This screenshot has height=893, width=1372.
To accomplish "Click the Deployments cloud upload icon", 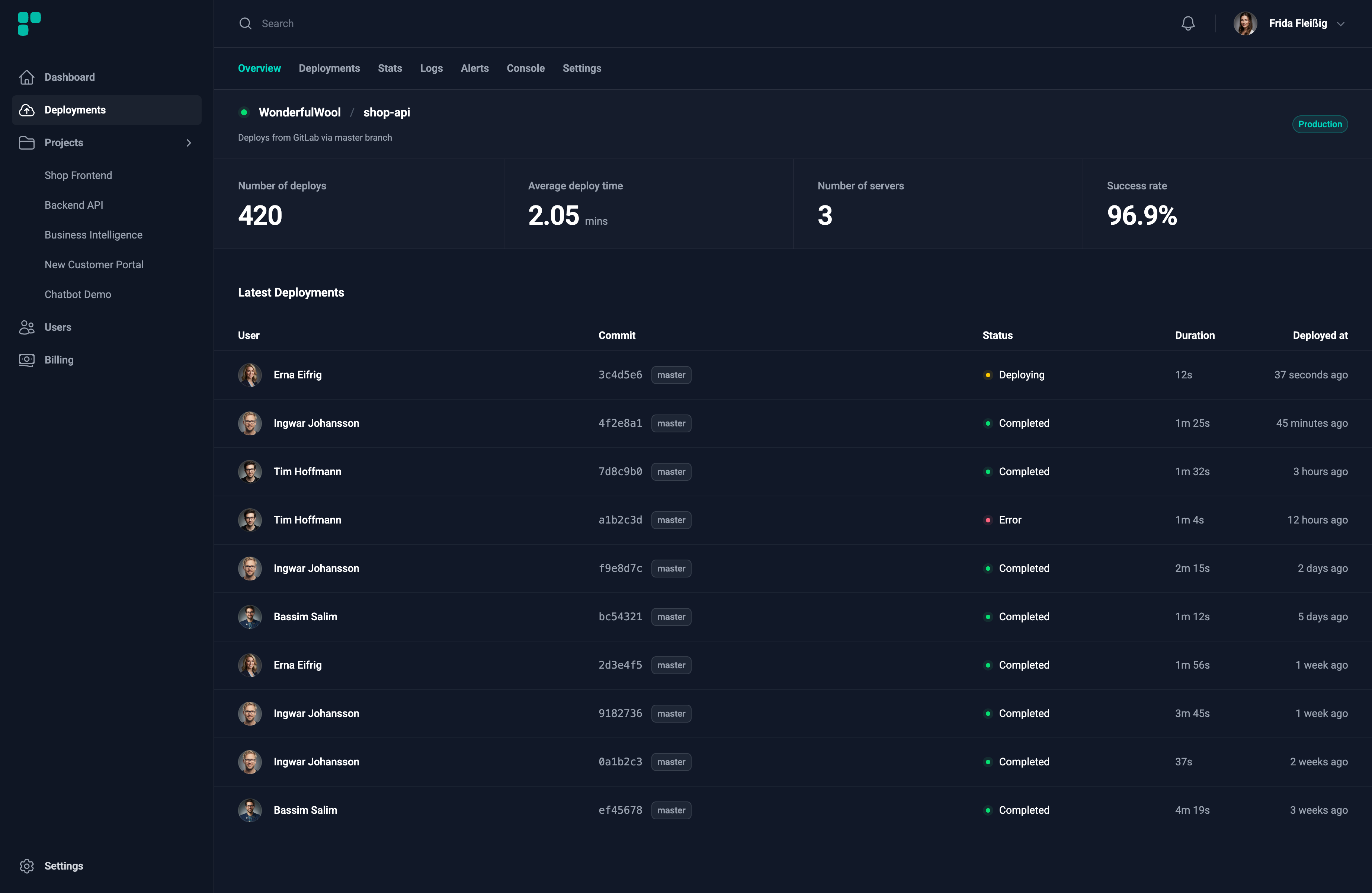I will pyautogui.click(x=26, y=110).
